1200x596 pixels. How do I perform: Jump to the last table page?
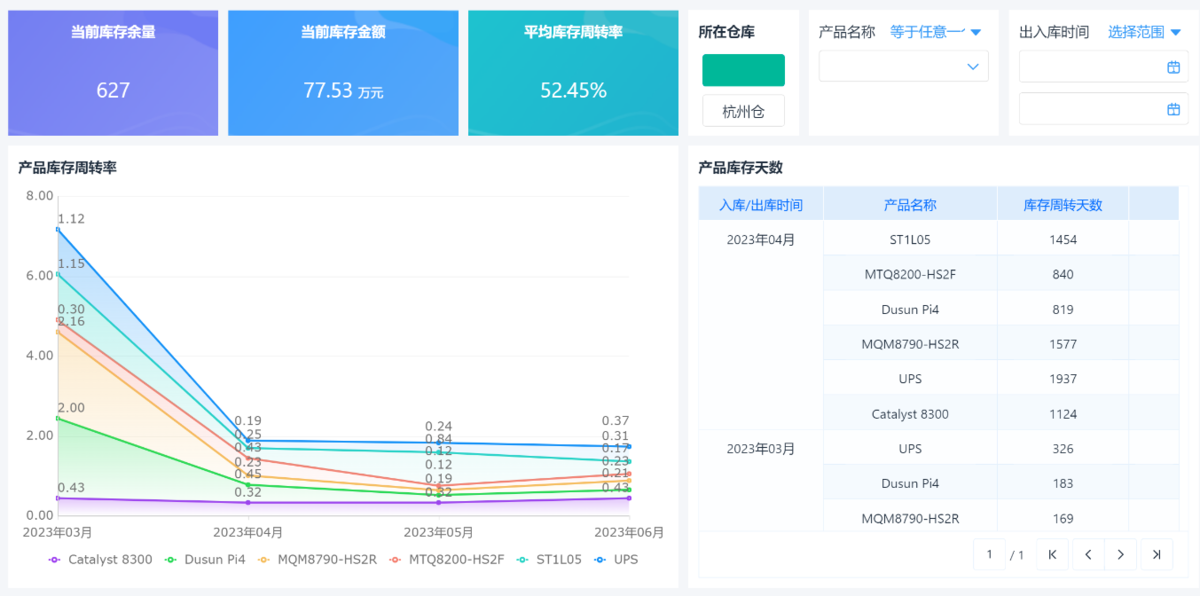(x=1156, y=554)
